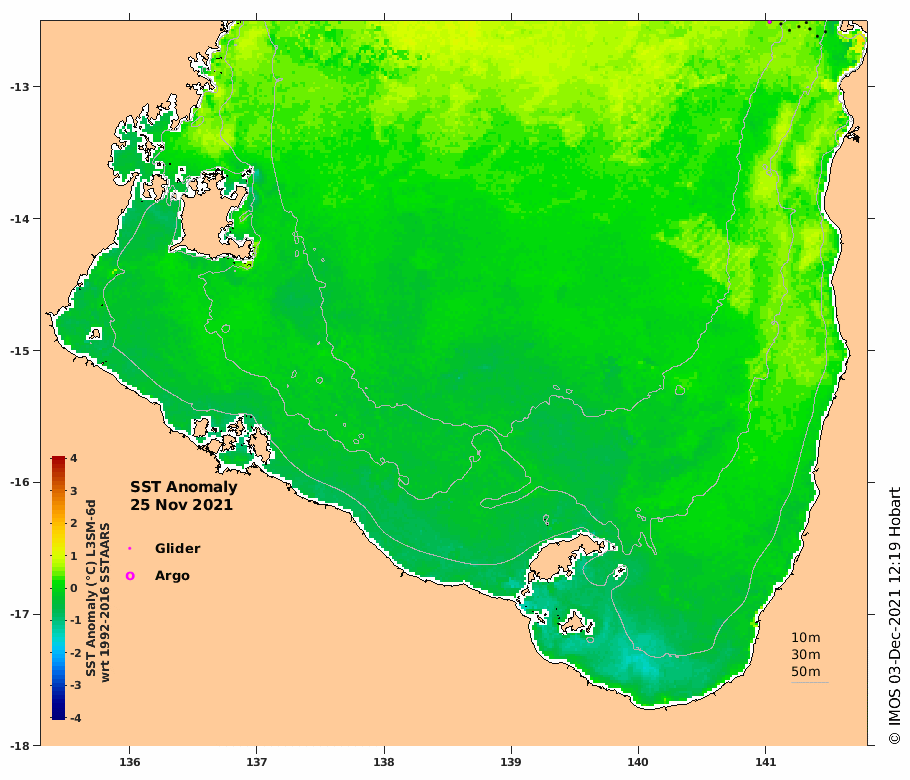The width and height of the screenshot is (910, 780).
Task: Click latitude axis label -13
Action: 20,87
